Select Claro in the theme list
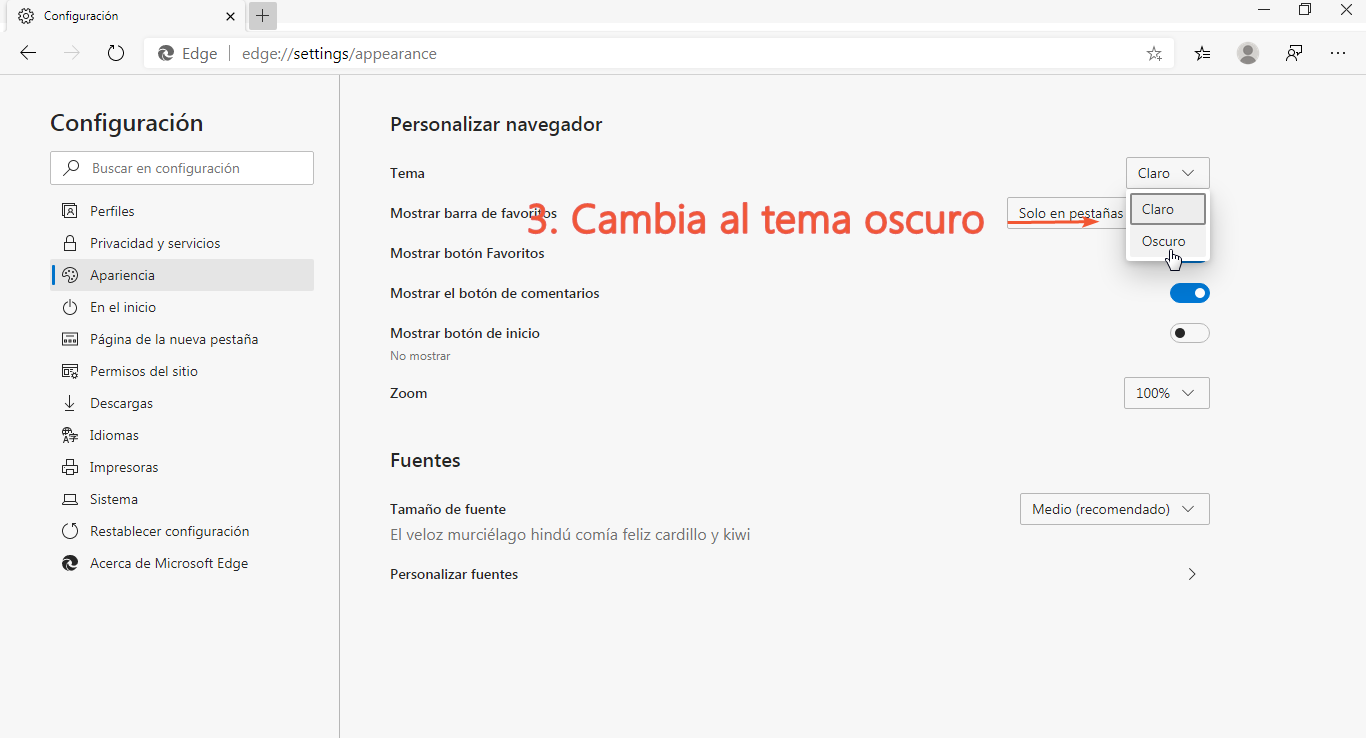Image resolution: width=1366 pixels, height=738 pixels. tap(1168, 209)
